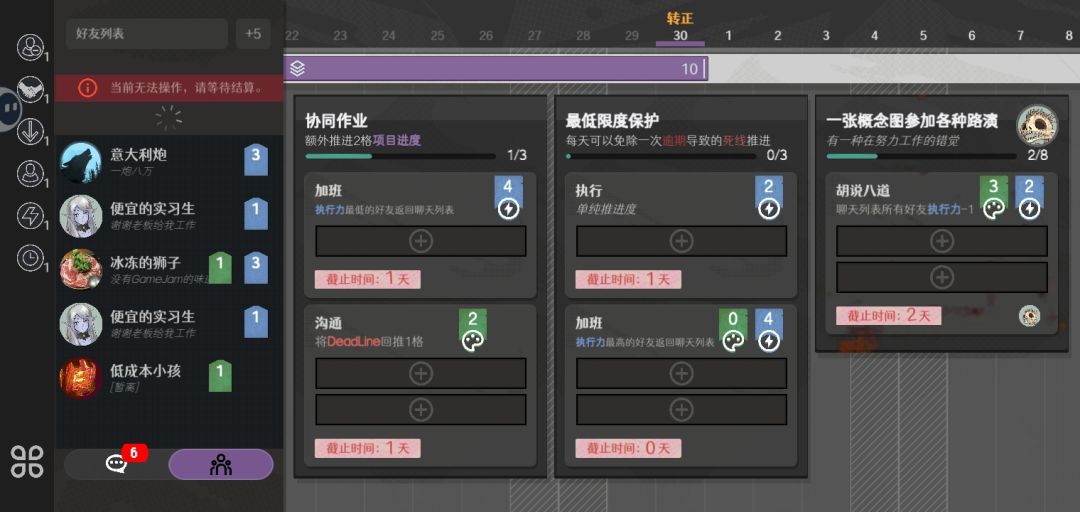Click the skull avatar on 一张概念图参加各种路演 card

(x=1037, y=125)
